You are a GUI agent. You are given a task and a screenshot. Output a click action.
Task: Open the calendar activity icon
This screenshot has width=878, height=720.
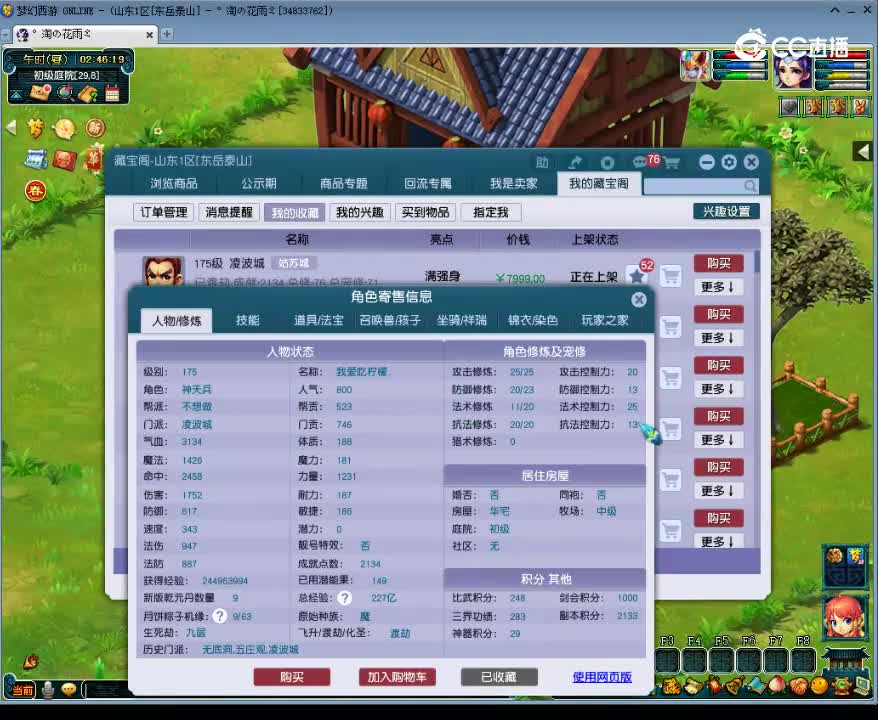(112, 92)
